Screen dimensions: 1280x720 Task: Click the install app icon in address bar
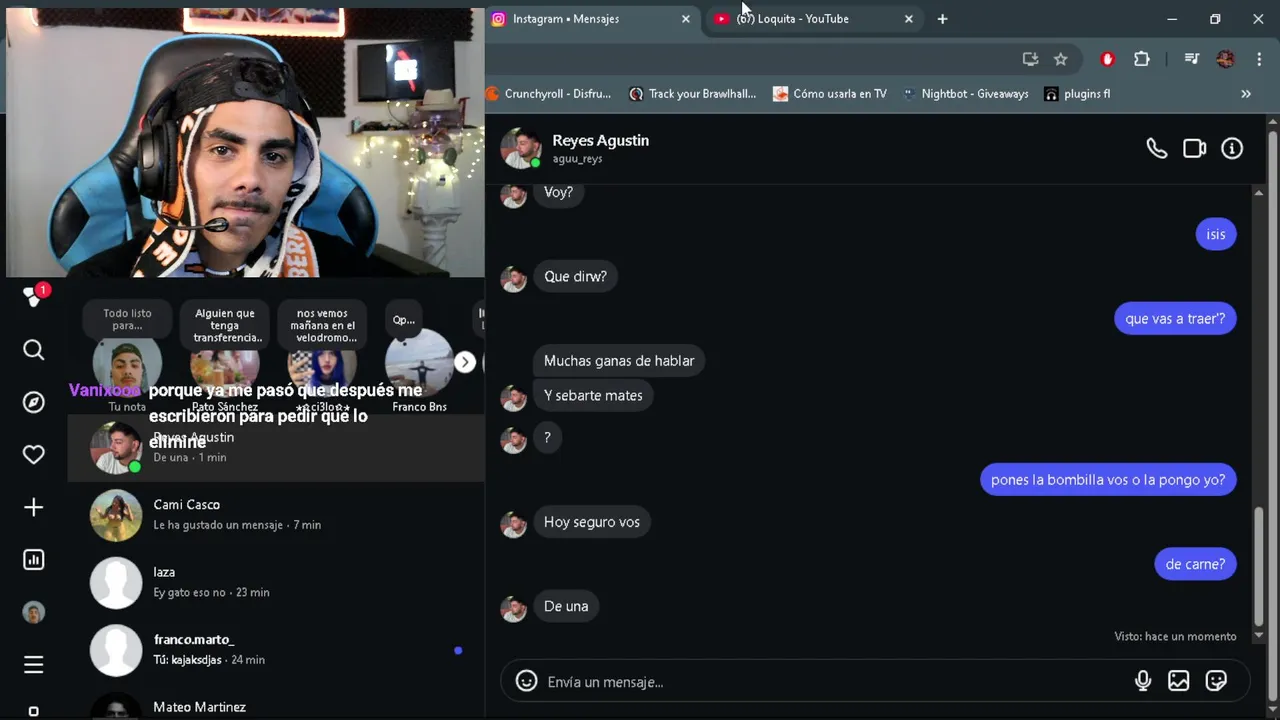1030,59
